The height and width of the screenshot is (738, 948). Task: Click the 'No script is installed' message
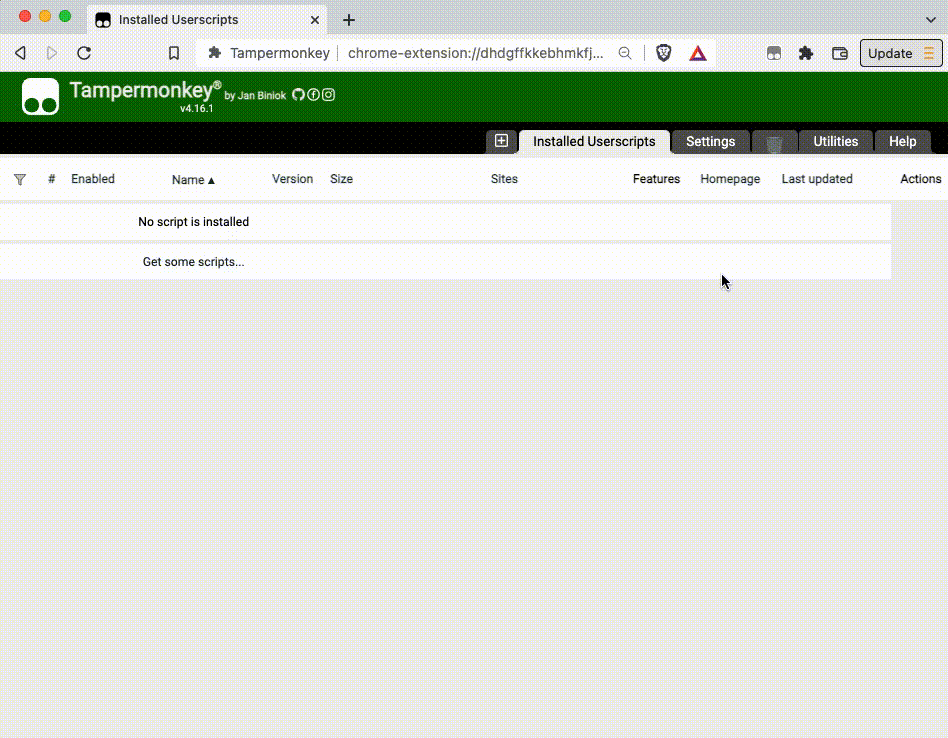tap(193, 222)
